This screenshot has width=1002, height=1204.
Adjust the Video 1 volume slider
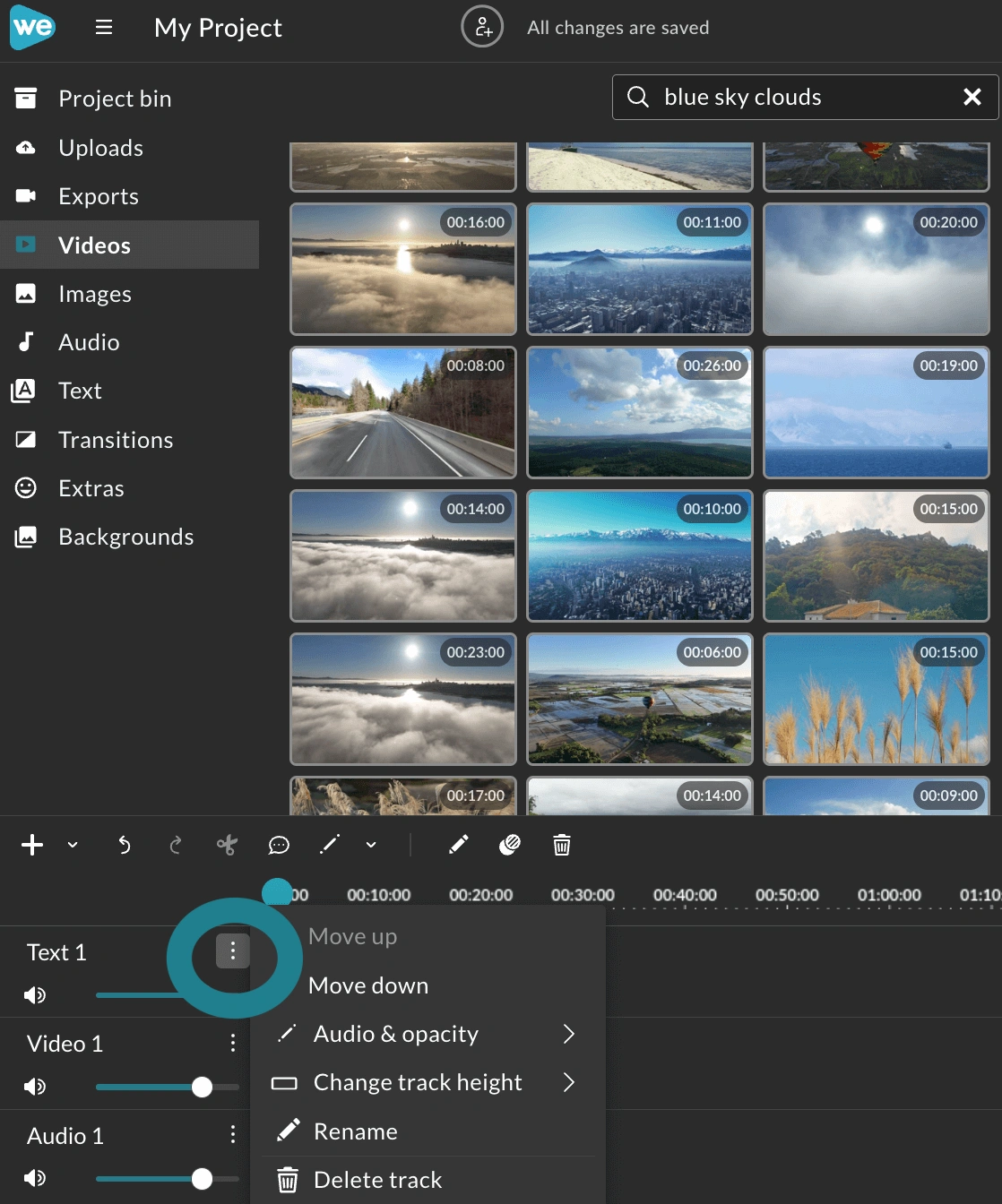(168, 1087)
